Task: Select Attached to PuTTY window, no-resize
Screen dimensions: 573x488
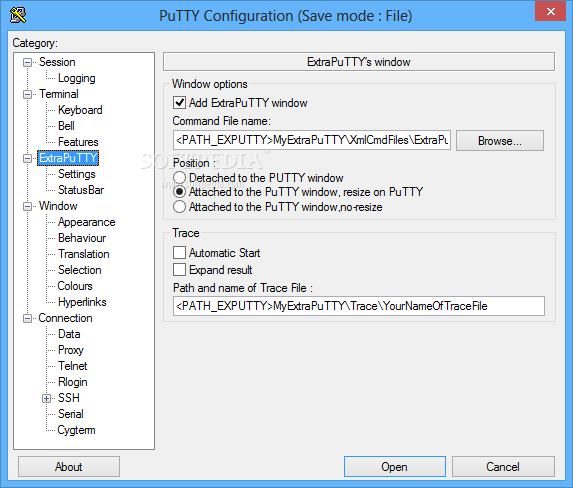Action: [179, 207]
